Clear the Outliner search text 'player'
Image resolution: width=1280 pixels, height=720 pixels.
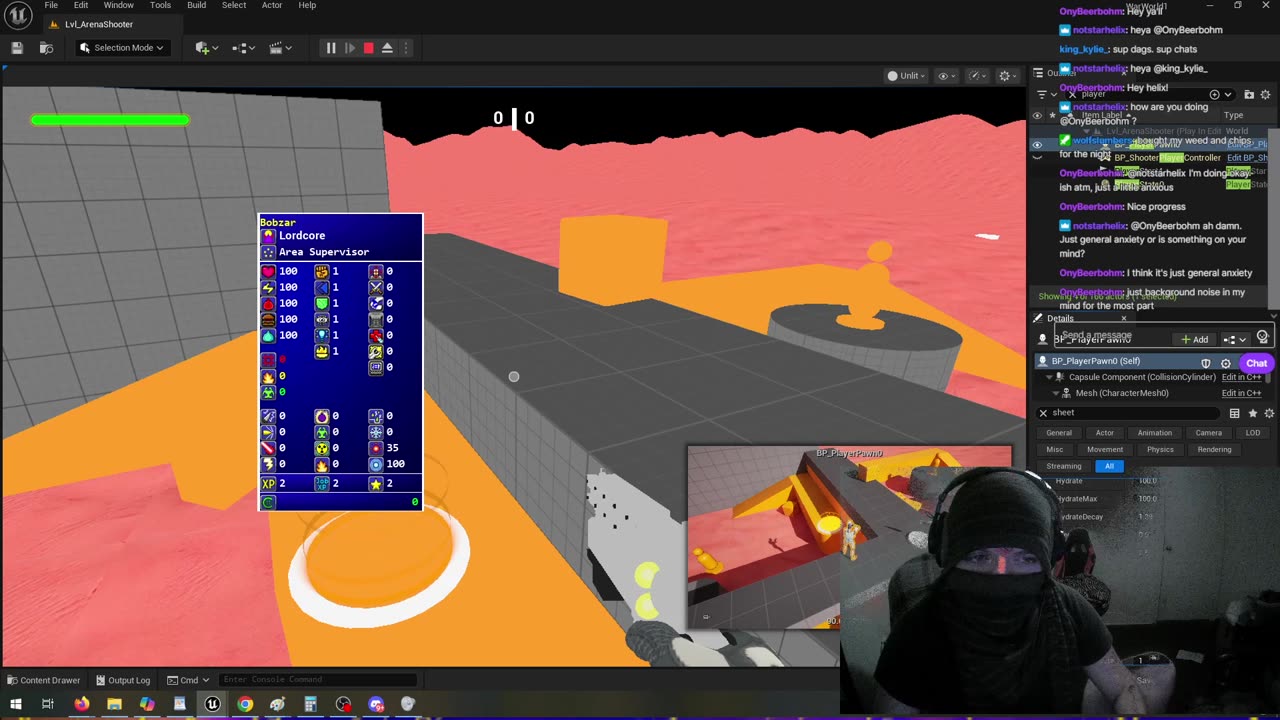pos(1072,94)
